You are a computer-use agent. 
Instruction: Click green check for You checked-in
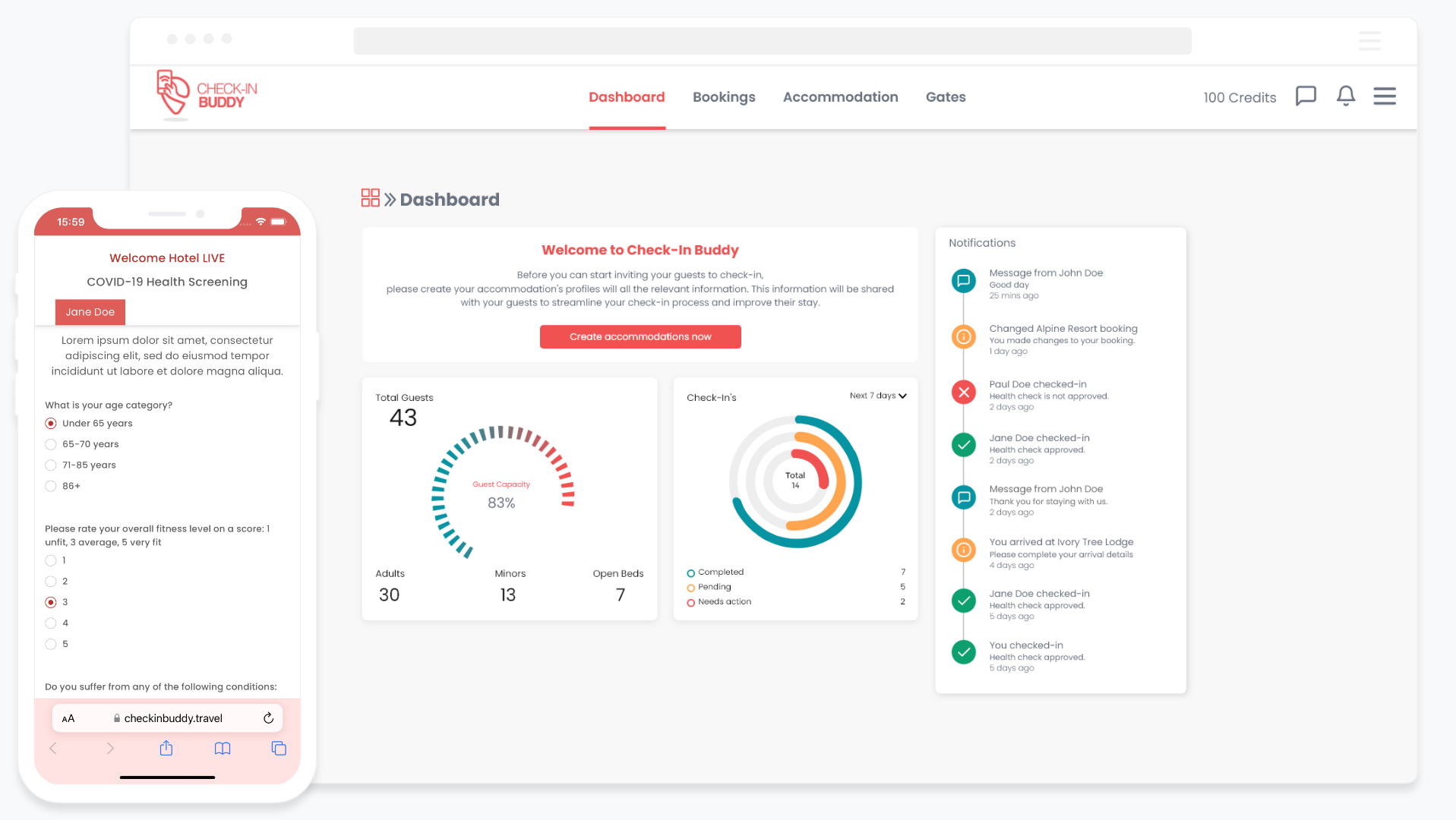pos(964,651)
